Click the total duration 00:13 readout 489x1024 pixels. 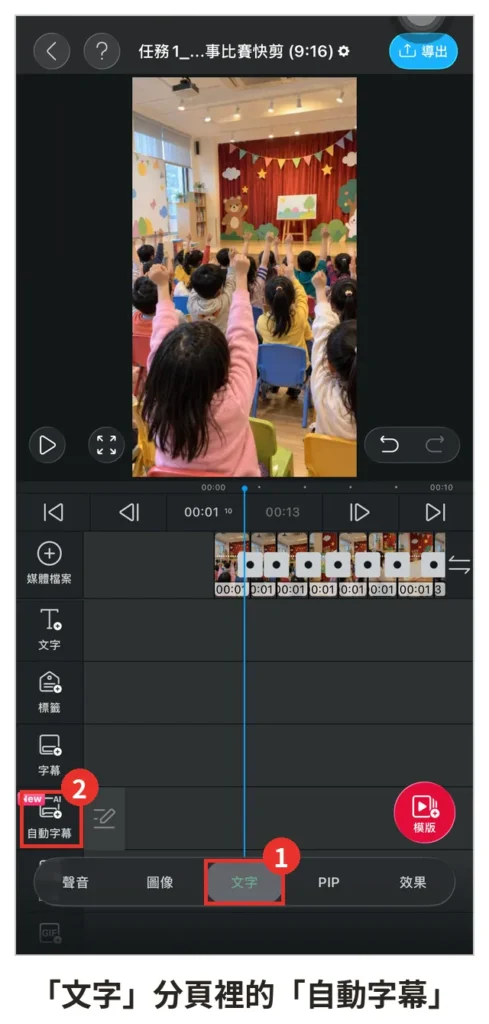point(282,513)
